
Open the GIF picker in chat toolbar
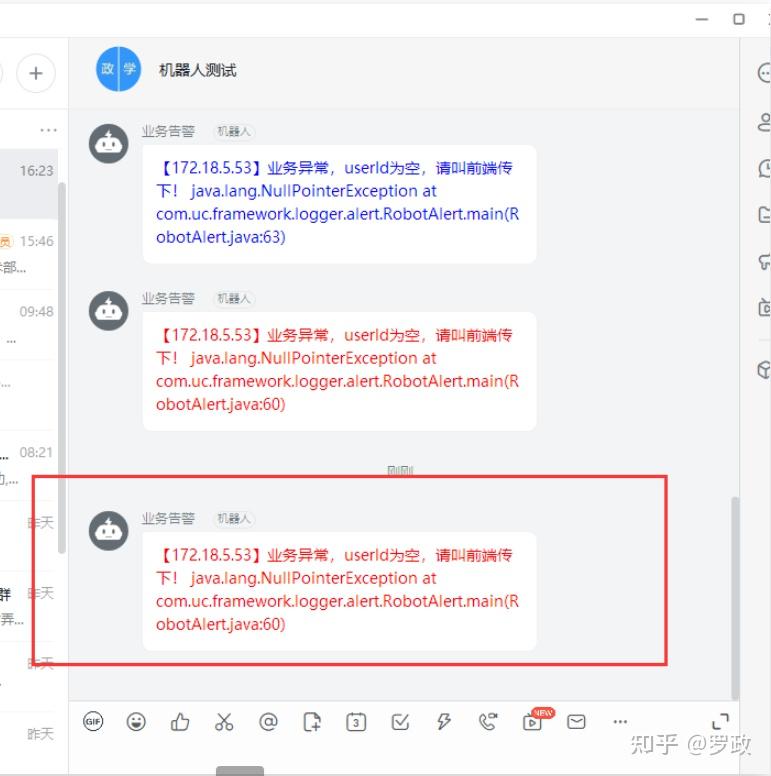click(93, 721)
